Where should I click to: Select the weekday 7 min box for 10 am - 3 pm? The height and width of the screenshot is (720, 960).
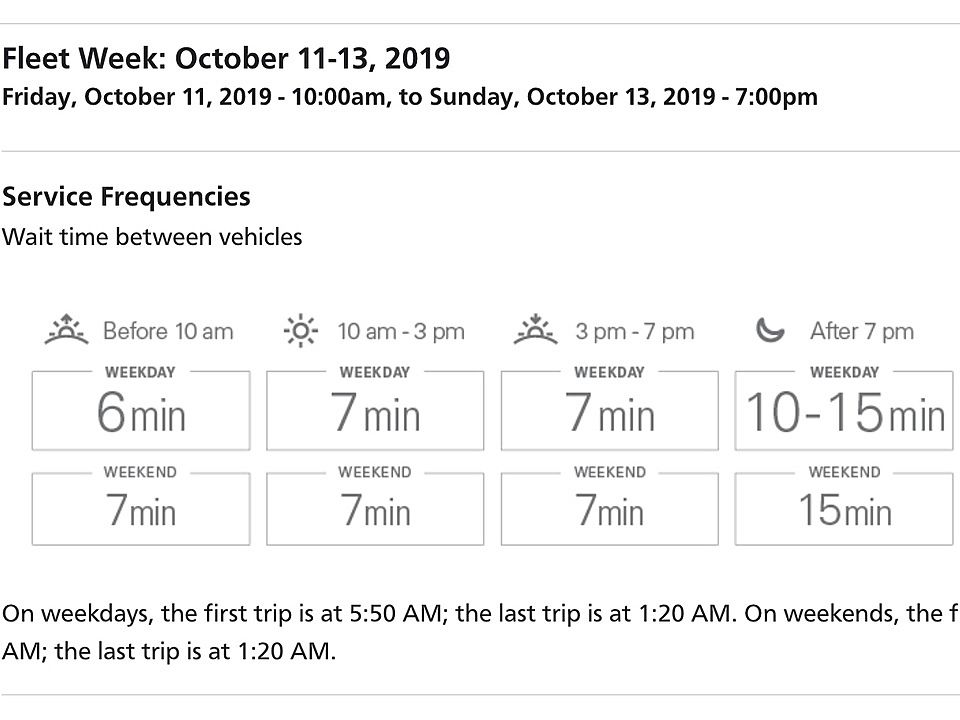coord(375,410)
